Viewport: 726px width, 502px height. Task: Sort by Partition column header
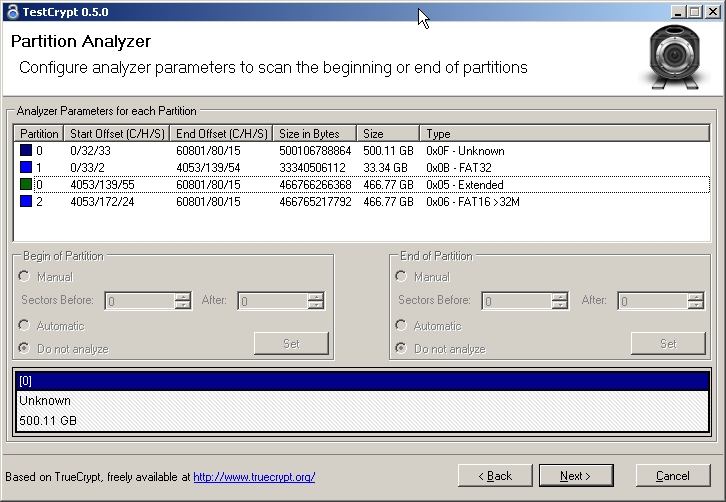pyautogui.click(x=39, y=134)
